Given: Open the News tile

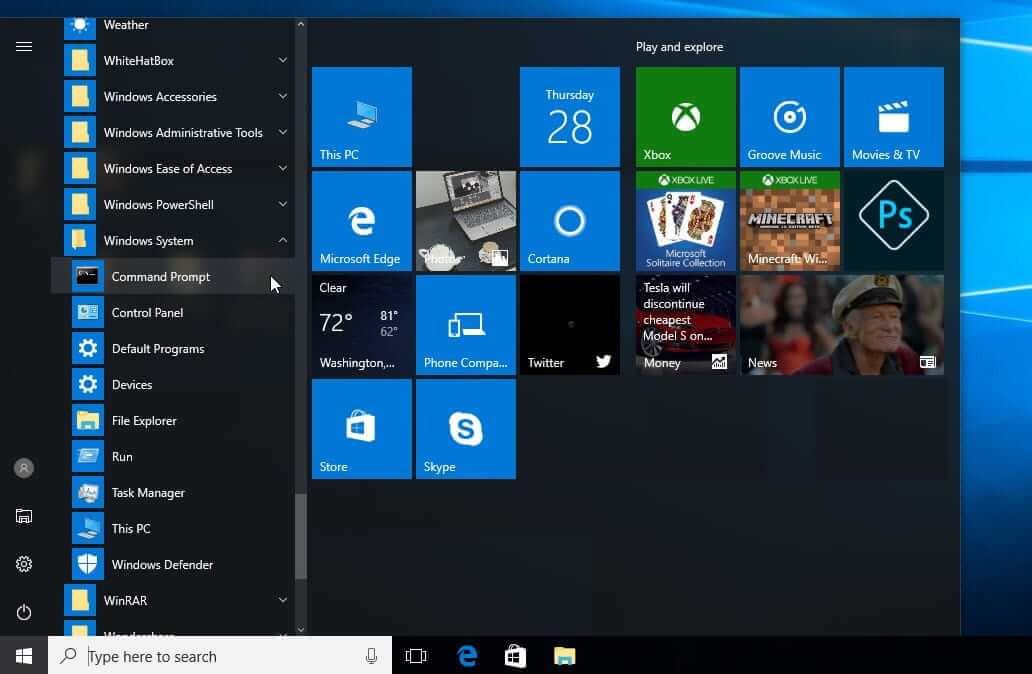Looking at the screenshot, I should [x=842, y=324].
